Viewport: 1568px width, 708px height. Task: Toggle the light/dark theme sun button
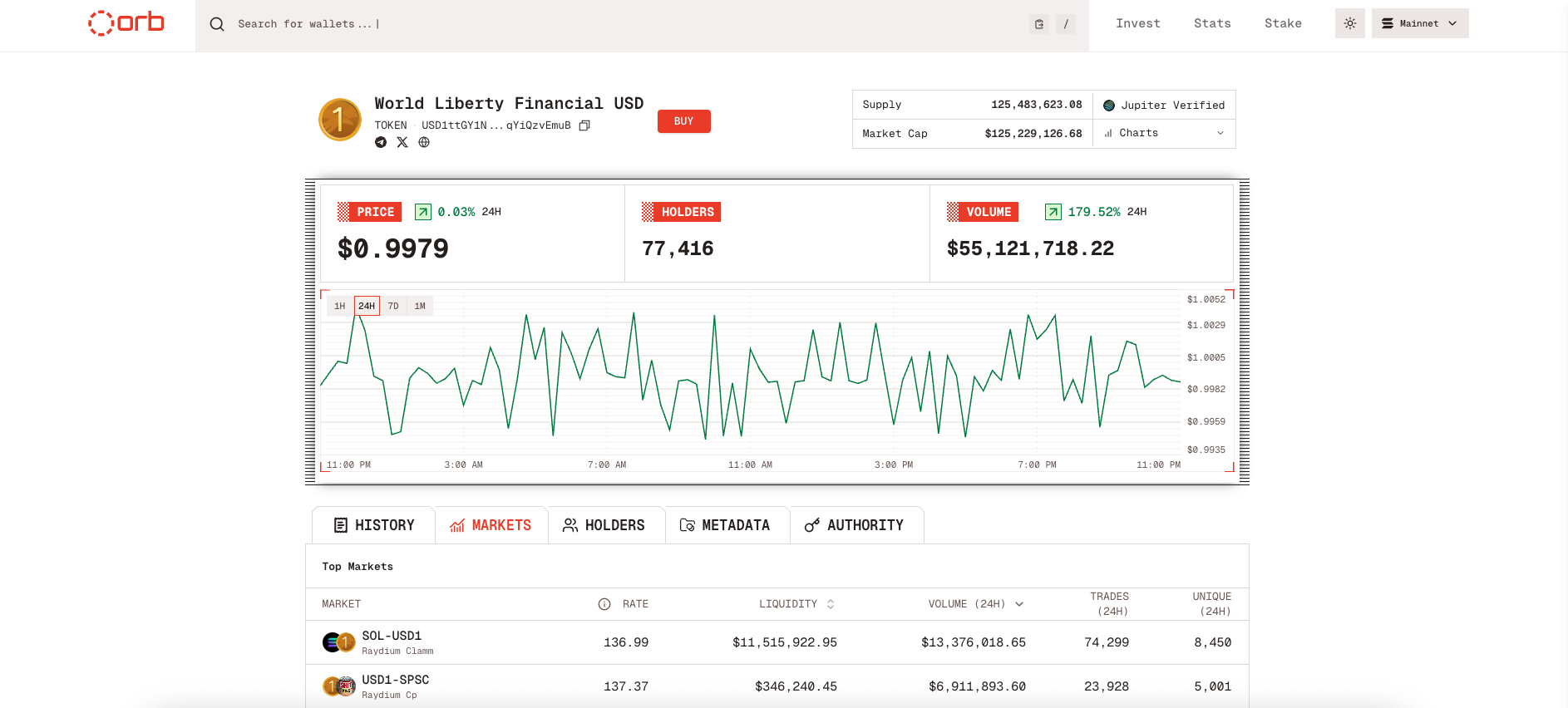(x=1350, y=23)
